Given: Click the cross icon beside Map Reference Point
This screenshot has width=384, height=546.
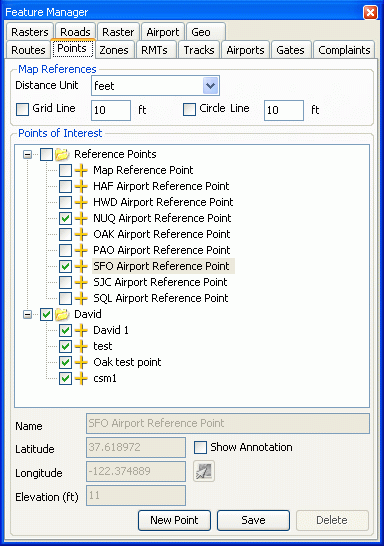Looking at the screenshot, I should [81, 170].
